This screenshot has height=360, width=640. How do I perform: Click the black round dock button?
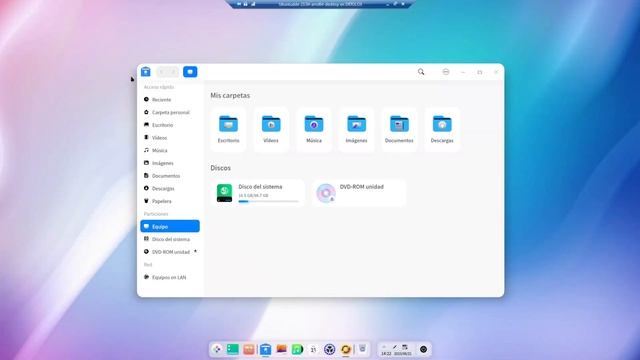pyautogui.click(x=424, y=349)
